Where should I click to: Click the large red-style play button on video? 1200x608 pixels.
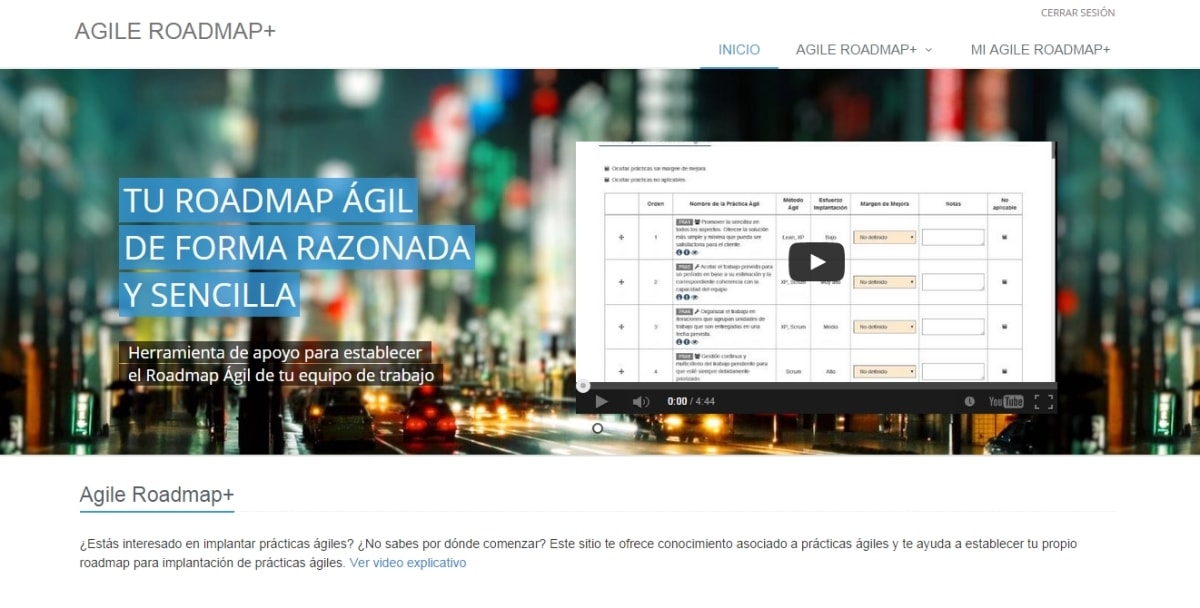click(x=816, y=262)
